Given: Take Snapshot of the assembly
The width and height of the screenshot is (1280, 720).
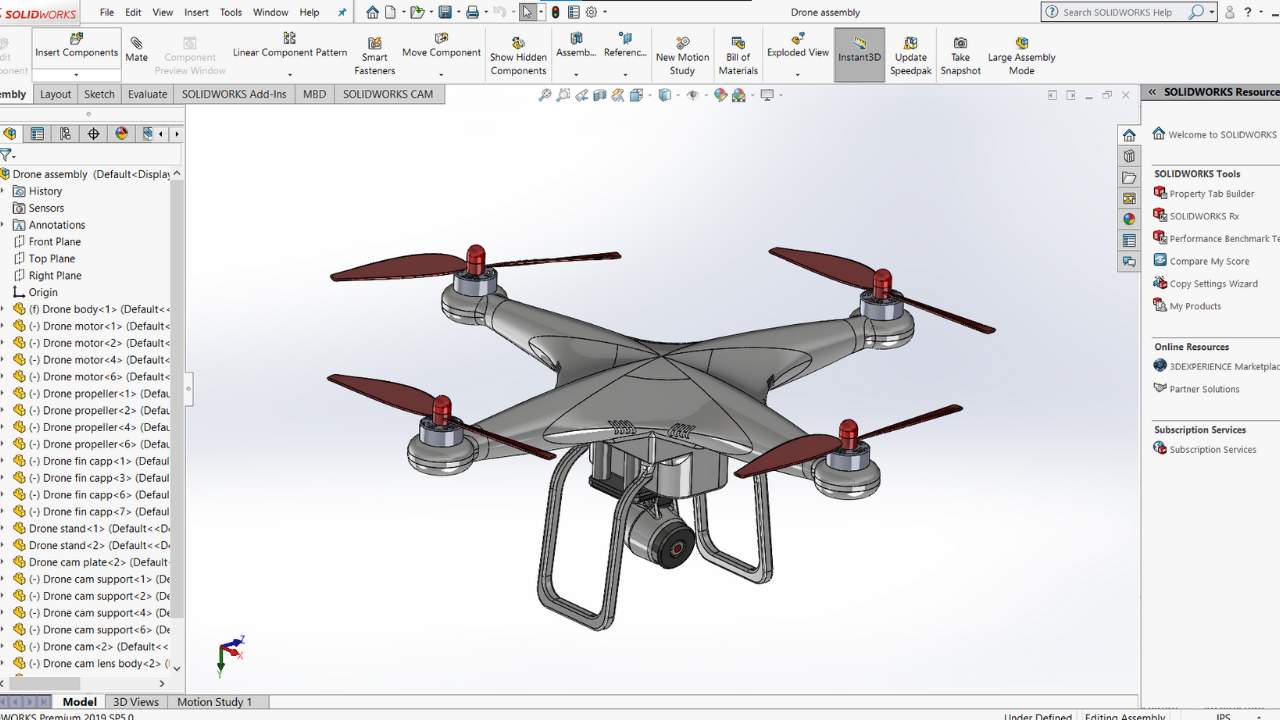Looking at the screenshot, I should (x=960, y=56).
